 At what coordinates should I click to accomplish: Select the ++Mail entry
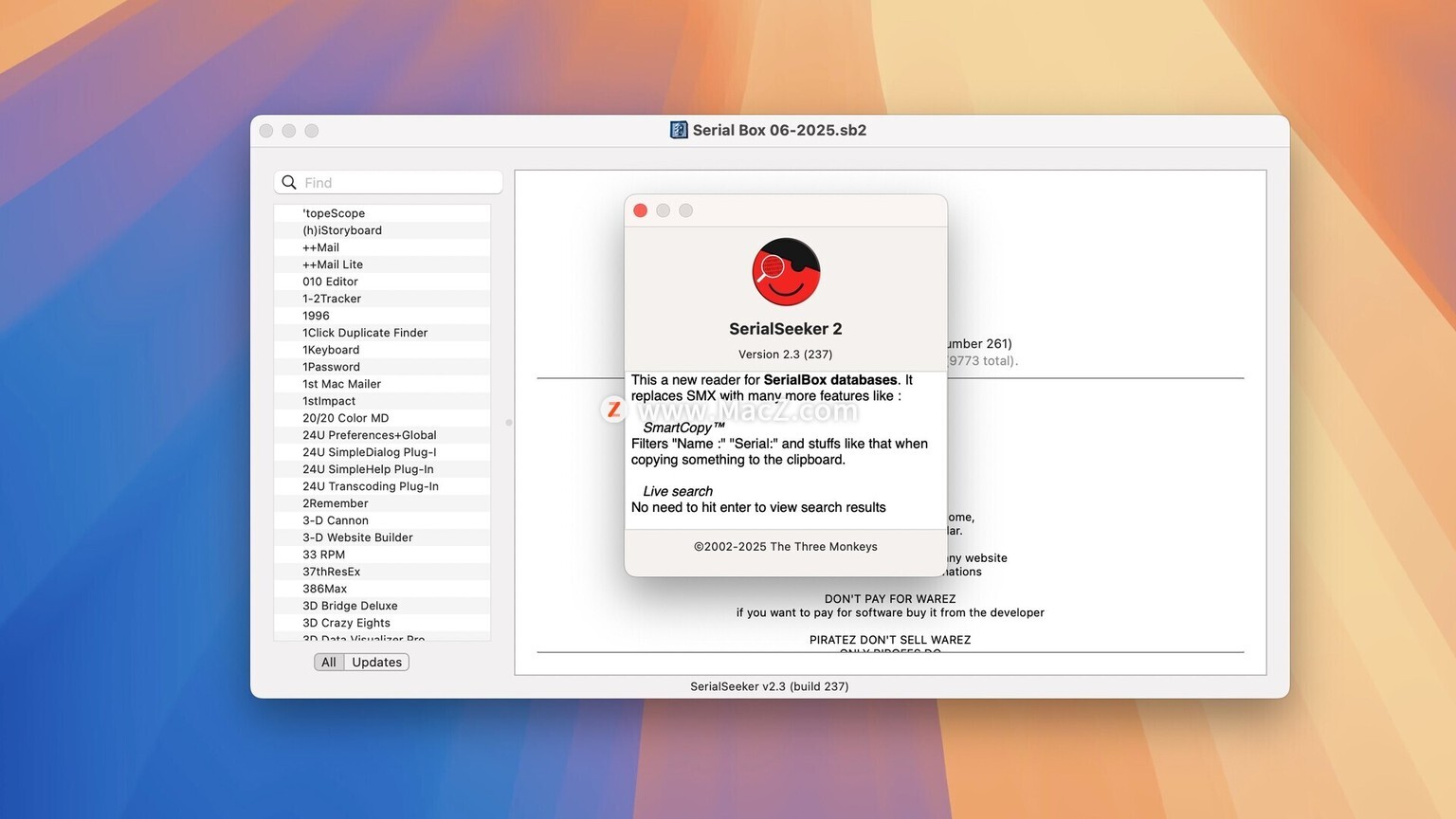click(x=382, y=247)
